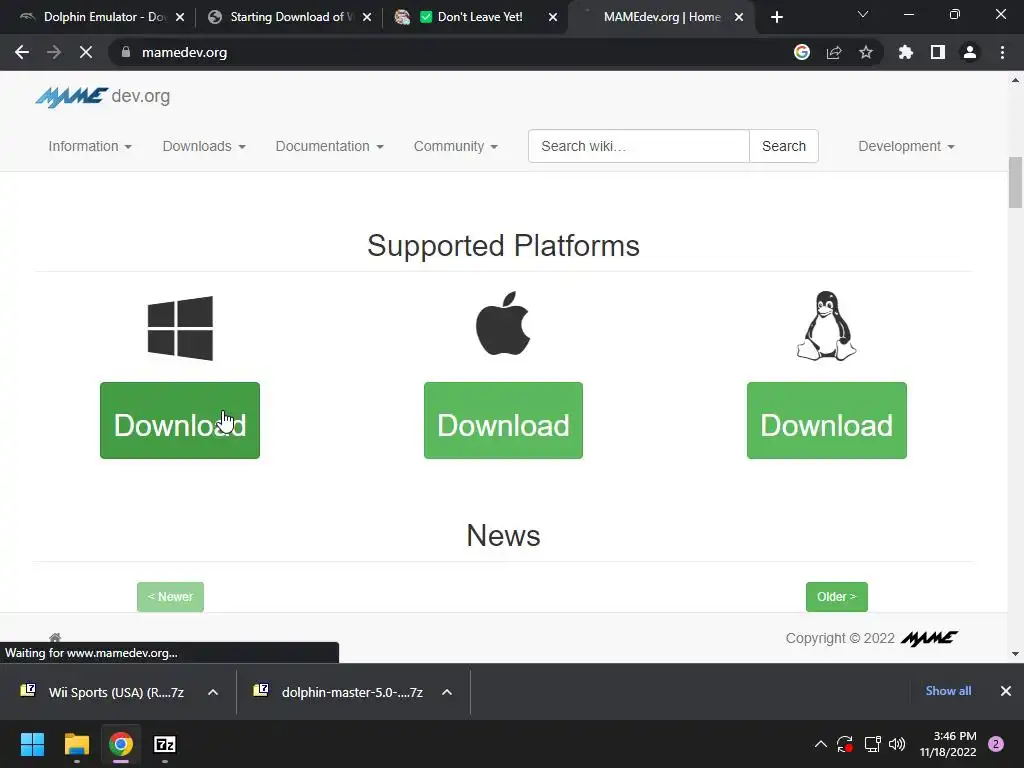Viewport: 1024px width, 768px height.
Task: Click Download under Apple logo
Action: [x=504, y=421]
